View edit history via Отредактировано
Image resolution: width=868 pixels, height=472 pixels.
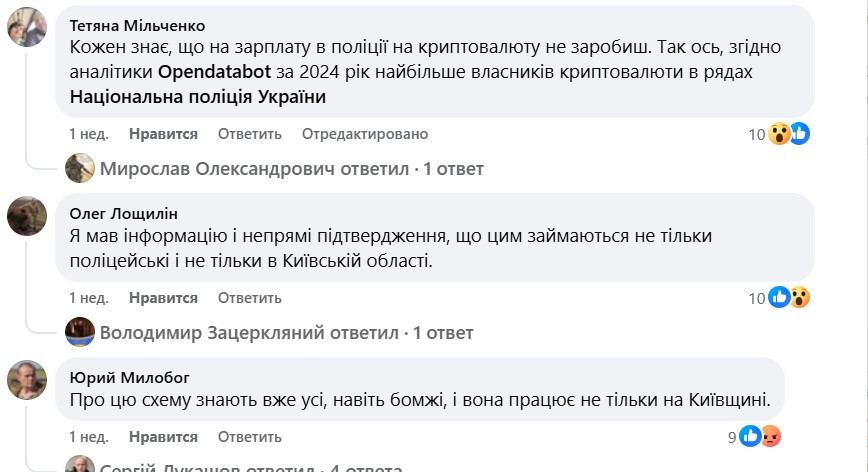(365, 134)
